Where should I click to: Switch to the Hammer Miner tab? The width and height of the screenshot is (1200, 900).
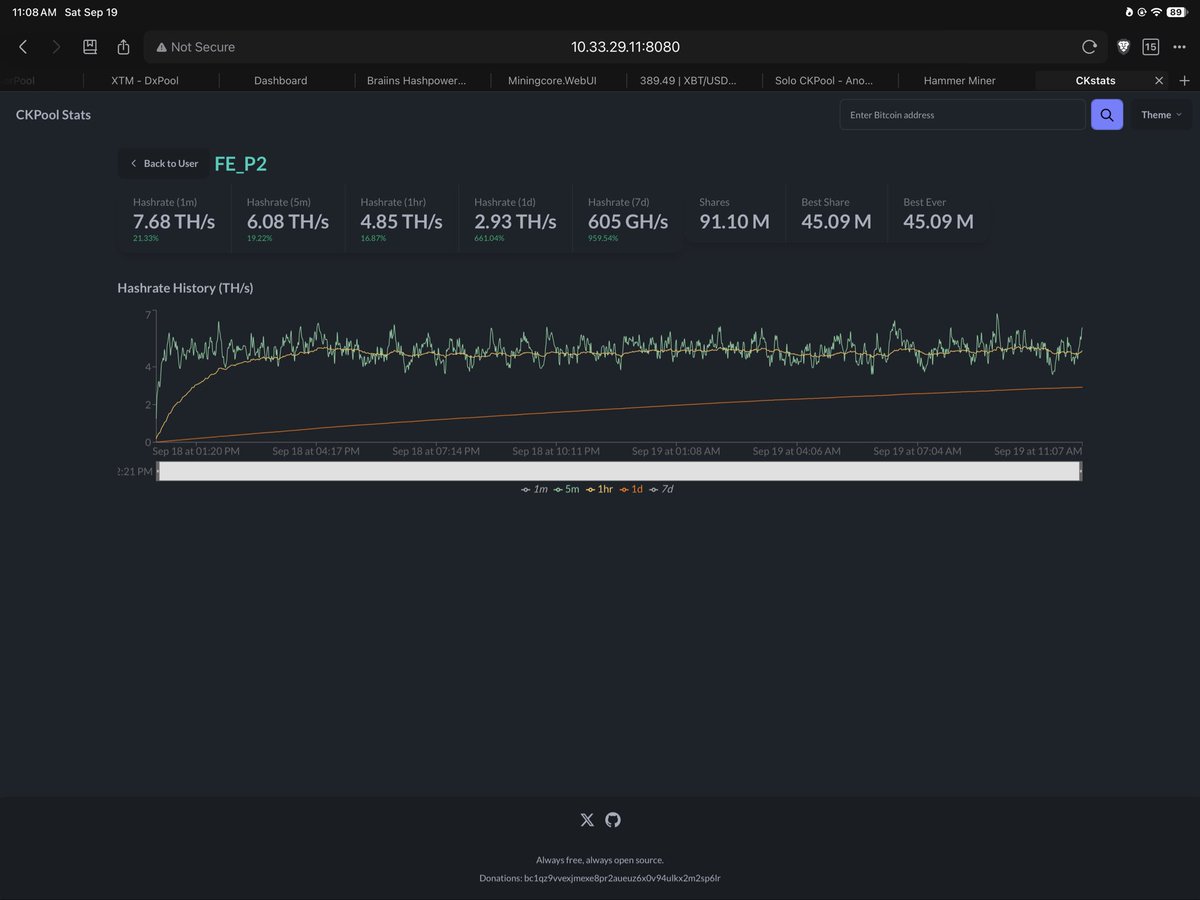(960, 80)
